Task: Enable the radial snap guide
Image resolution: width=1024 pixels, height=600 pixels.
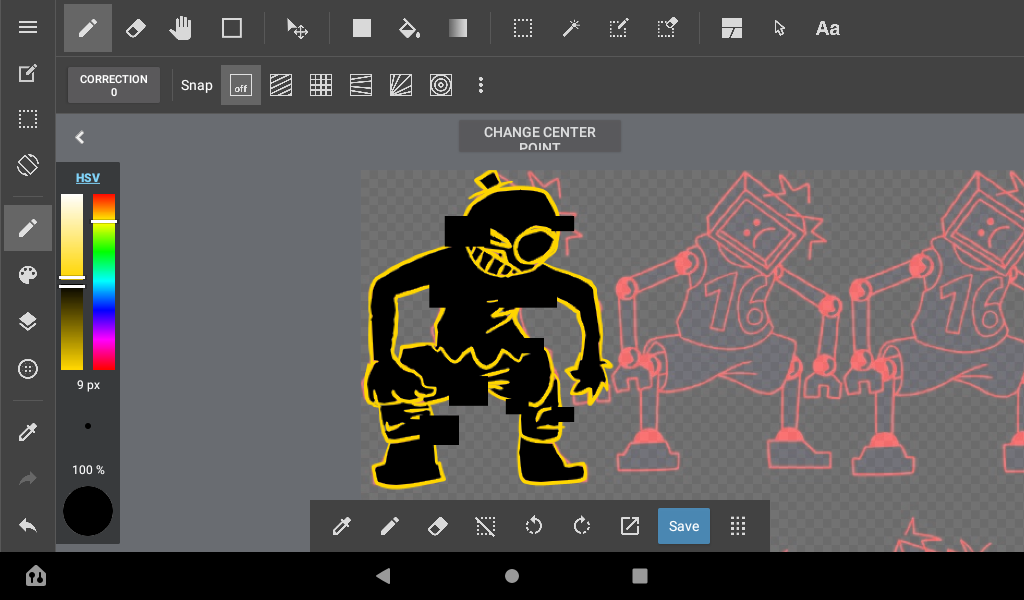Action: [x=400, y=86]
